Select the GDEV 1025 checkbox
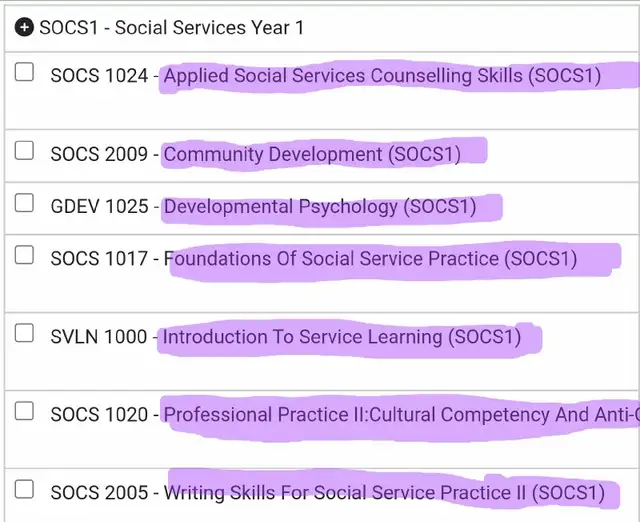This screenshot has height=522, width=640. click(25, 204)
